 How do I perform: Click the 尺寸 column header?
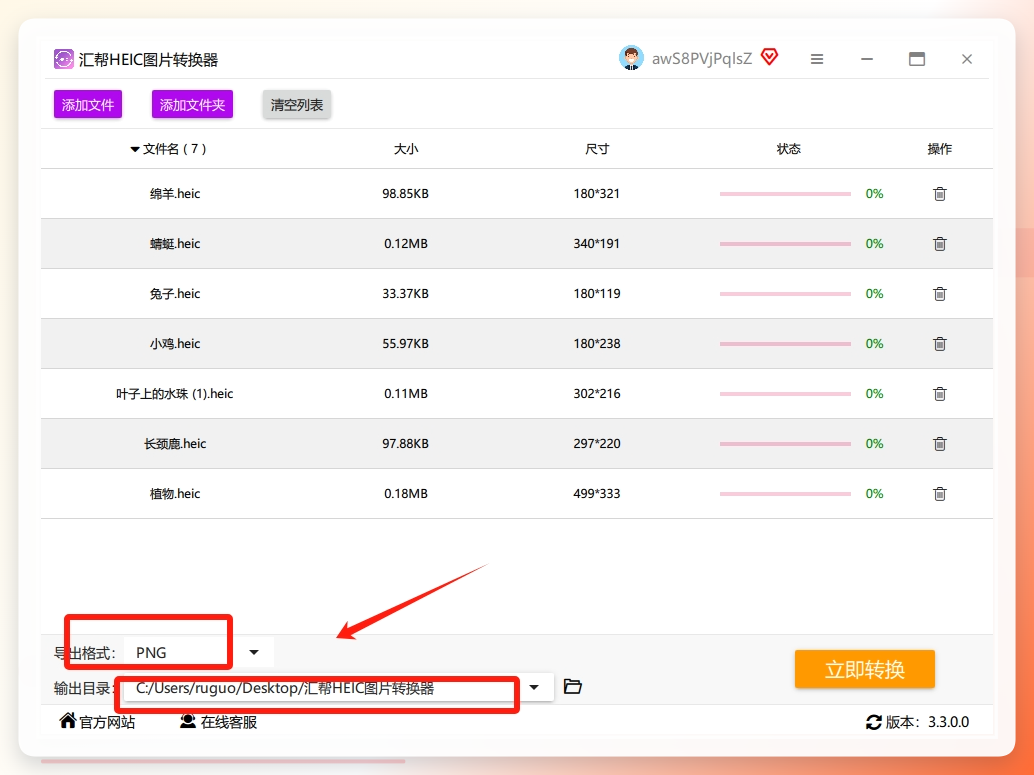[x=597, y=149]
